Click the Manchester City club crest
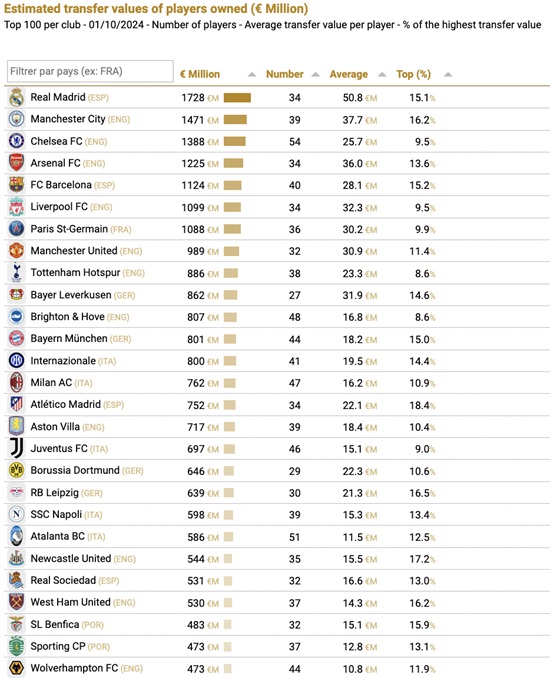550x678 pixels. (x=16, y=119)
